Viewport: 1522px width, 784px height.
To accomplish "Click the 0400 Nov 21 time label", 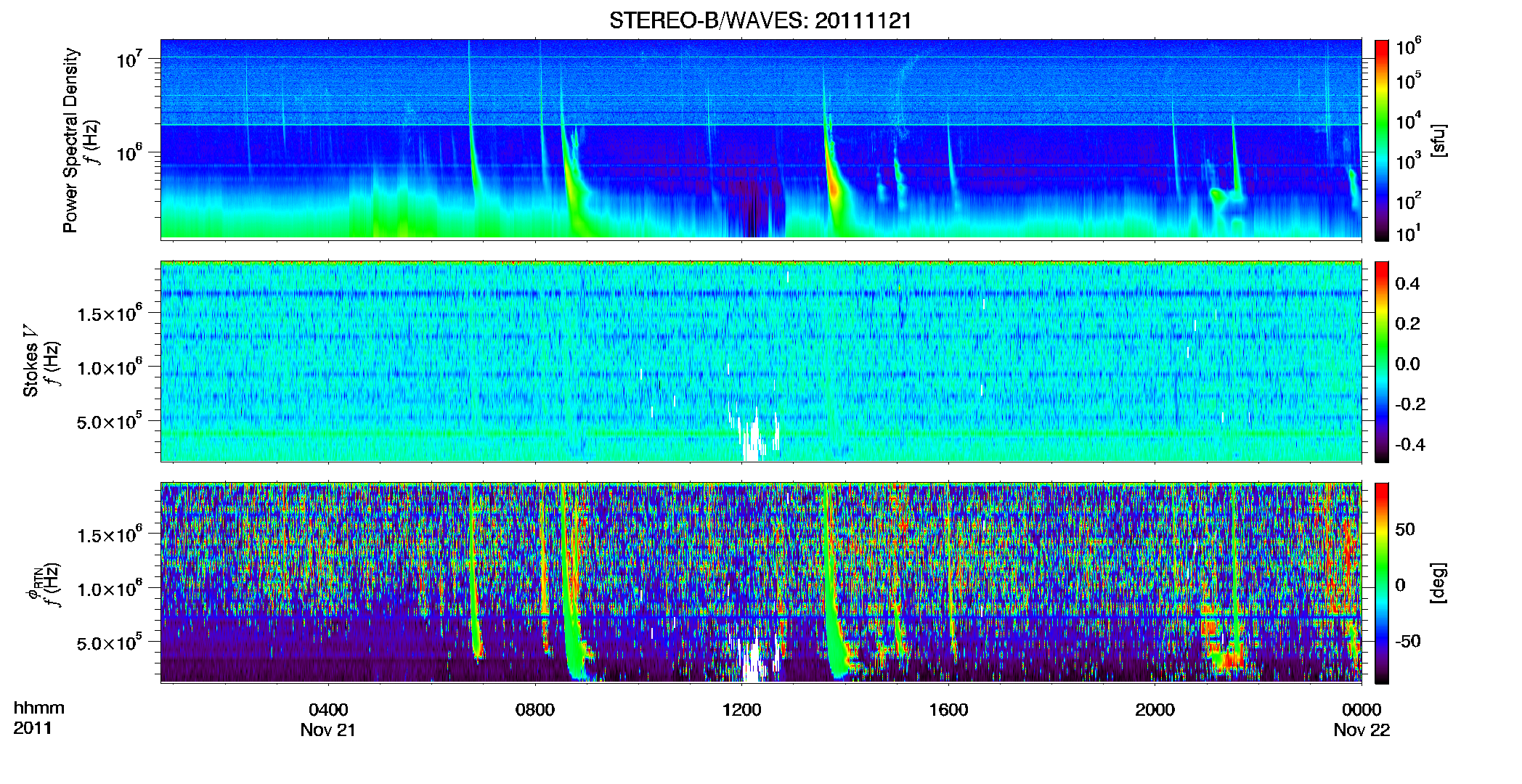I will point(328,720).
